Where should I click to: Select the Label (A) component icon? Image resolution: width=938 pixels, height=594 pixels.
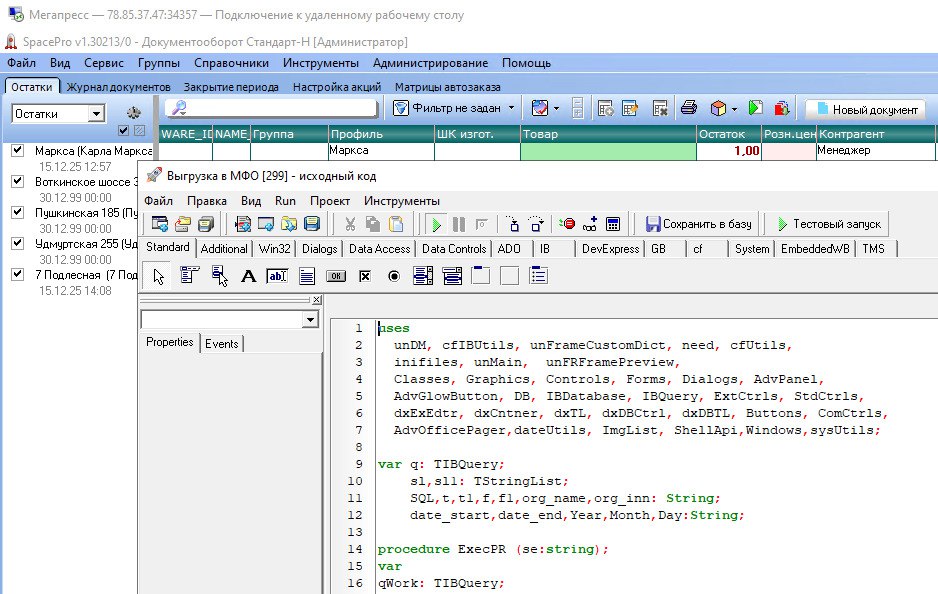(249, 276)
